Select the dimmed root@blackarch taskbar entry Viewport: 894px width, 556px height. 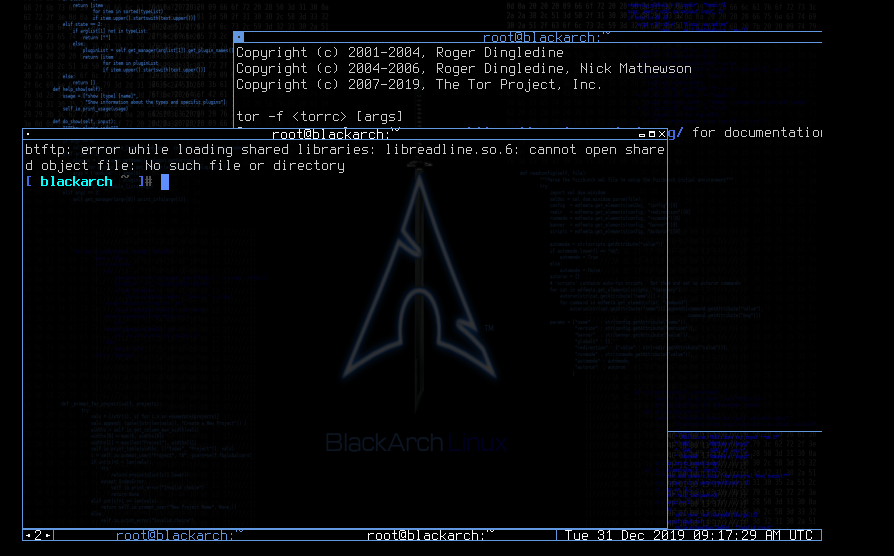pyautogui.click(x=179, y=535)
